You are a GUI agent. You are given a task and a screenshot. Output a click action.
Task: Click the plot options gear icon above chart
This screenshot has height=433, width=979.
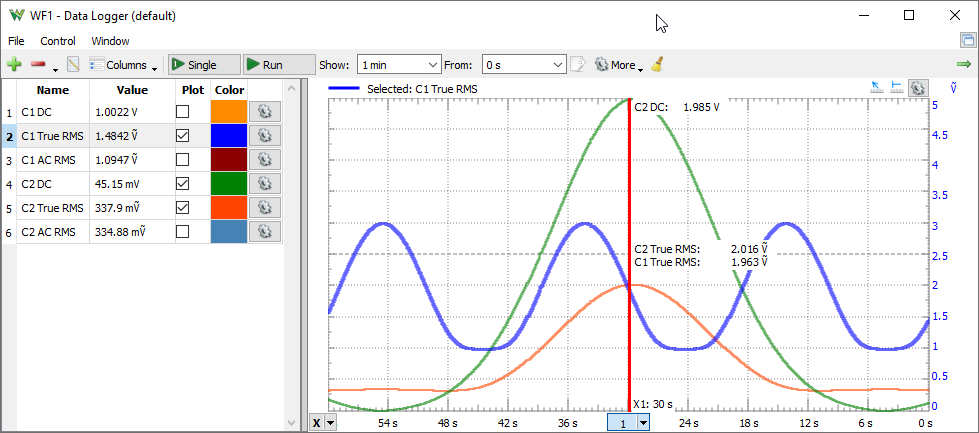click(917, 89)
